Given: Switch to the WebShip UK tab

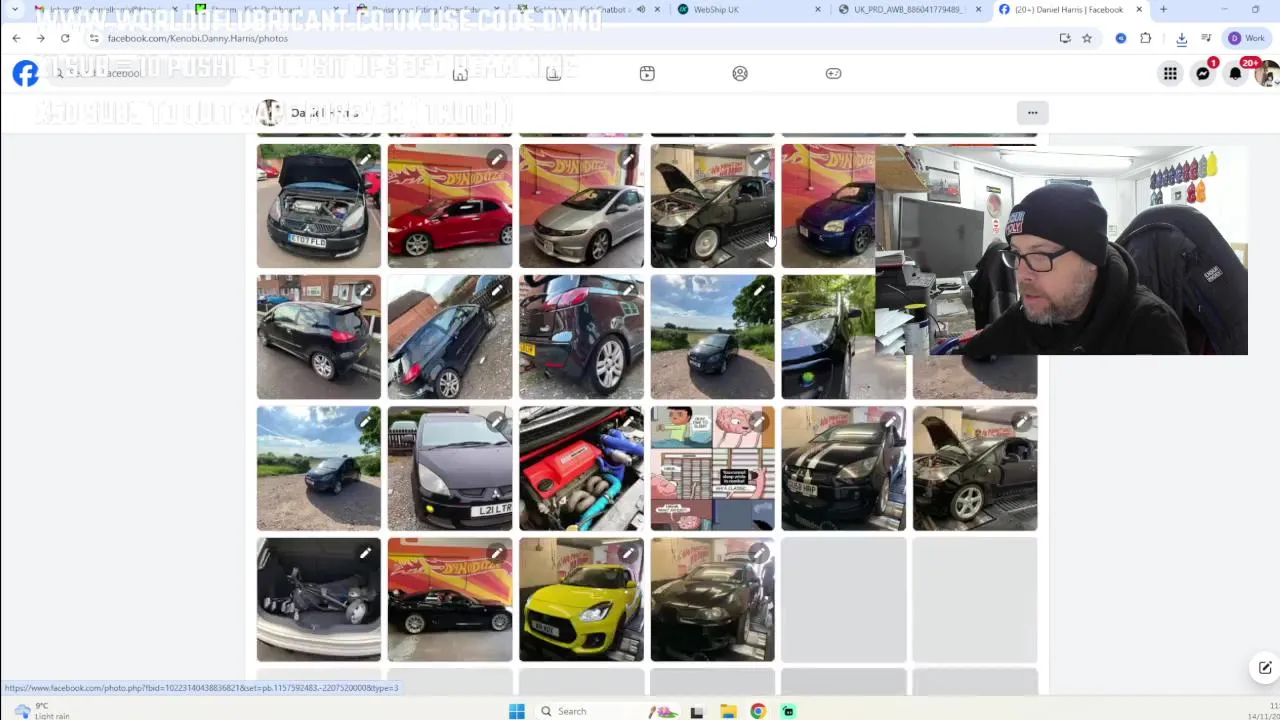Looking at the screenshot, I should (740, 10).
